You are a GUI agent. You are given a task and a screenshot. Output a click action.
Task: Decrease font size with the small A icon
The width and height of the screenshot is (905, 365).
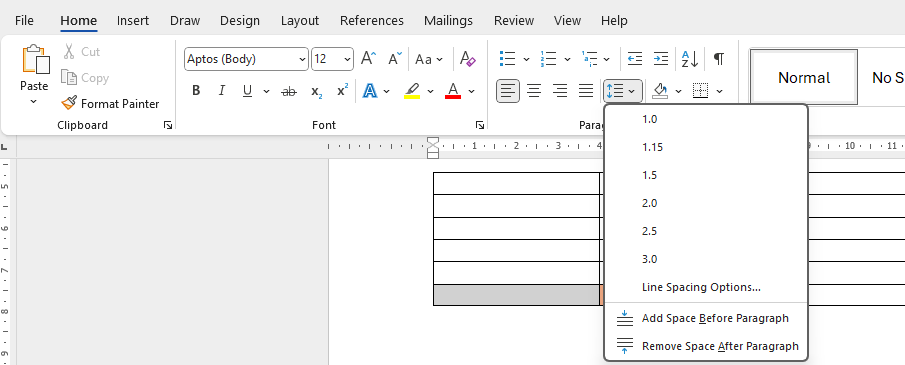(395, 59)
